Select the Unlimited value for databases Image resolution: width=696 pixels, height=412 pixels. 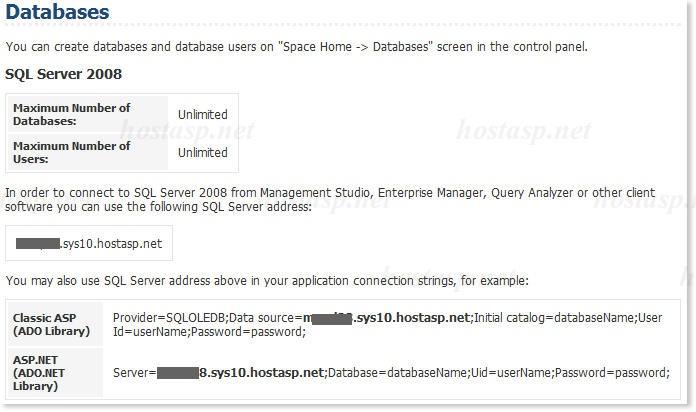tap(202, 115)
